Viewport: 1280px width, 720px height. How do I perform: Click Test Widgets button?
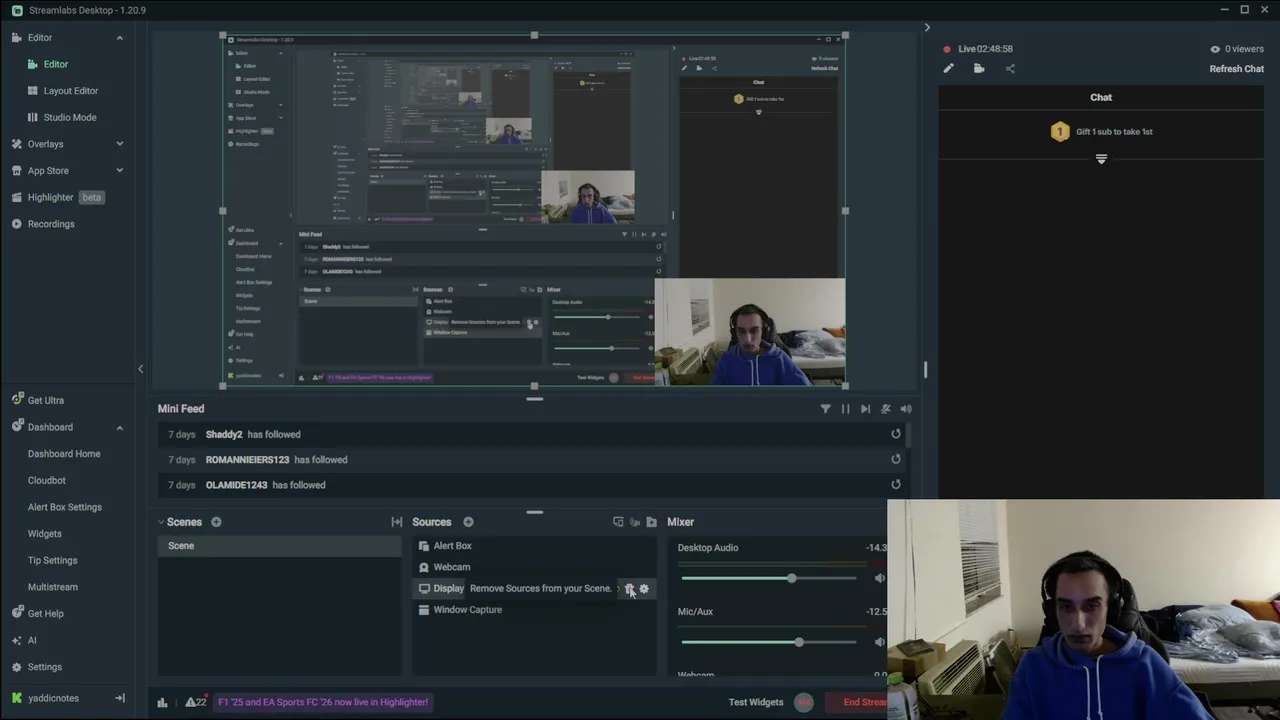click(x=756, y=702)
